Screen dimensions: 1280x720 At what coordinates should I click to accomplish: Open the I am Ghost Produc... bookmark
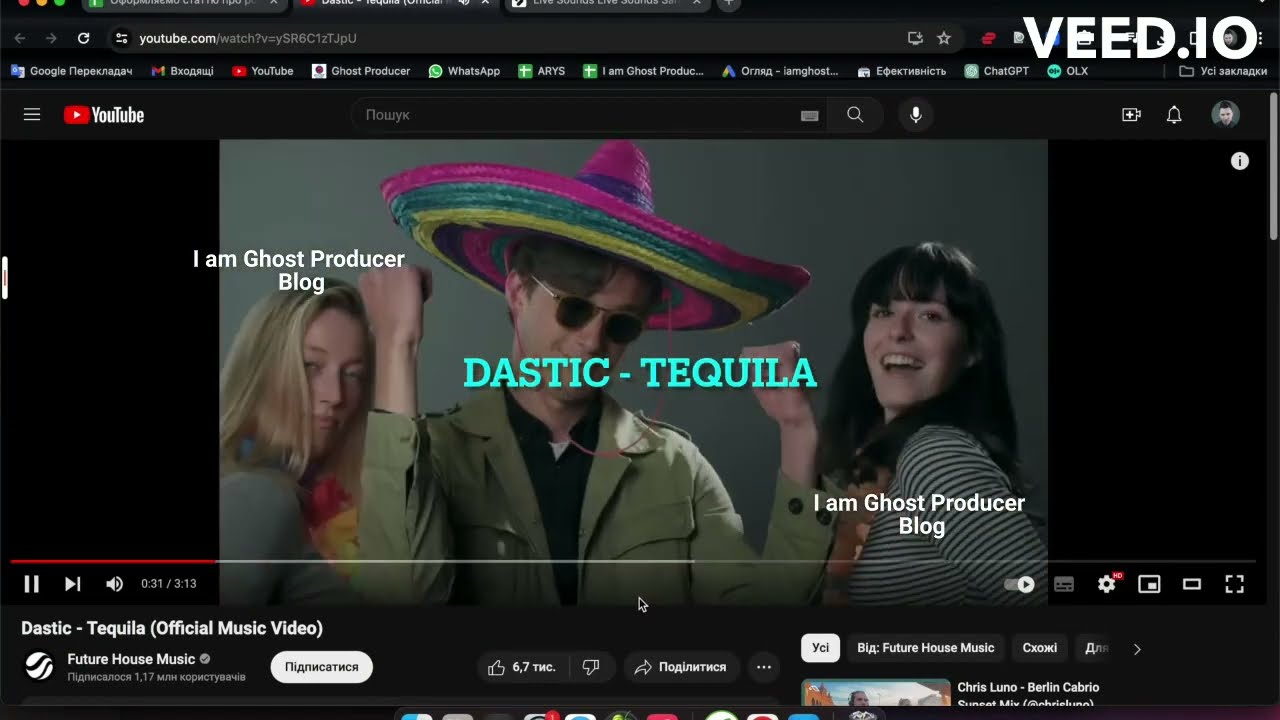click(643, 71)
